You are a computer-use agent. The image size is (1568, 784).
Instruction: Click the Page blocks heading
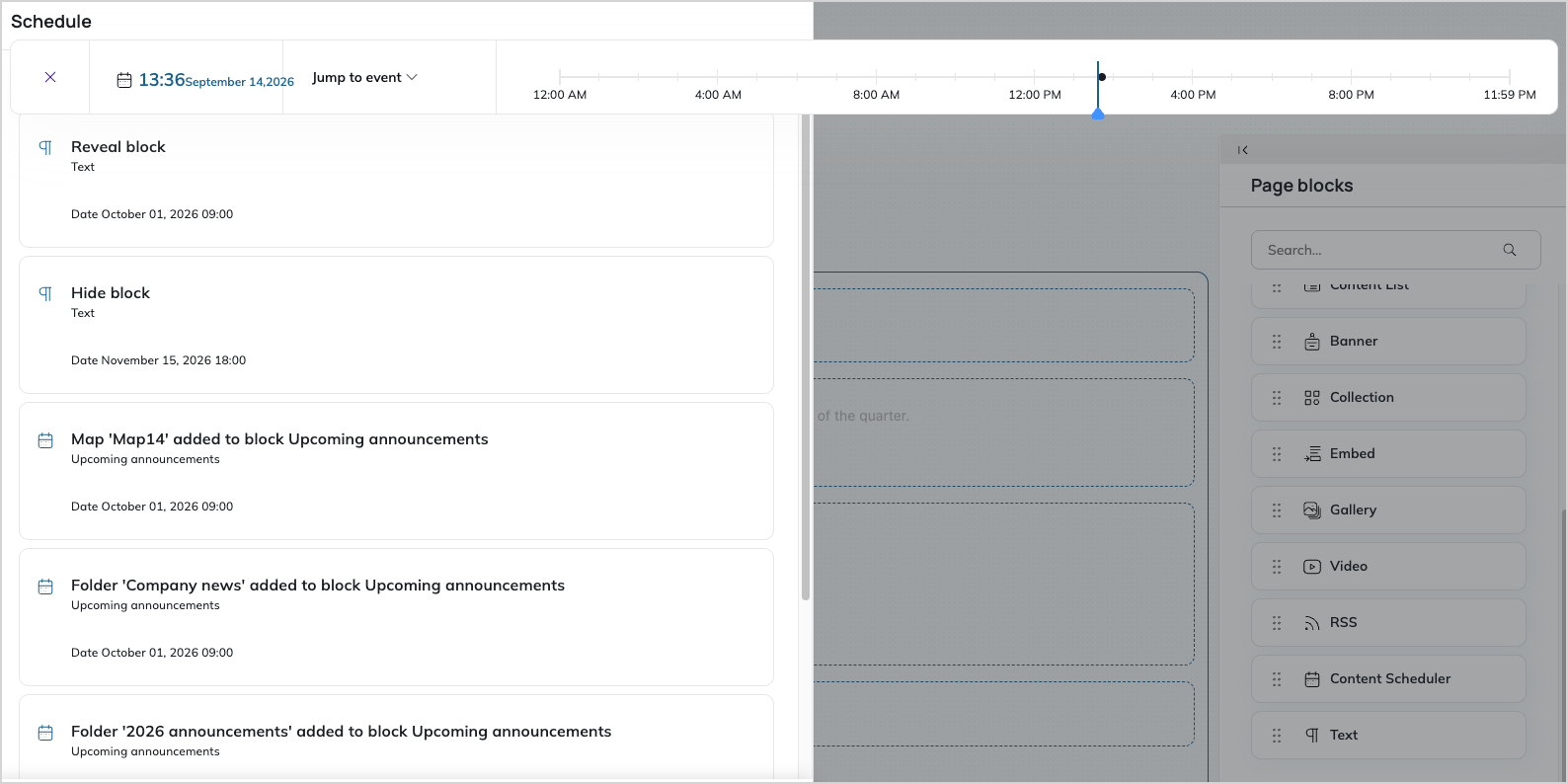pos(1301,186)
